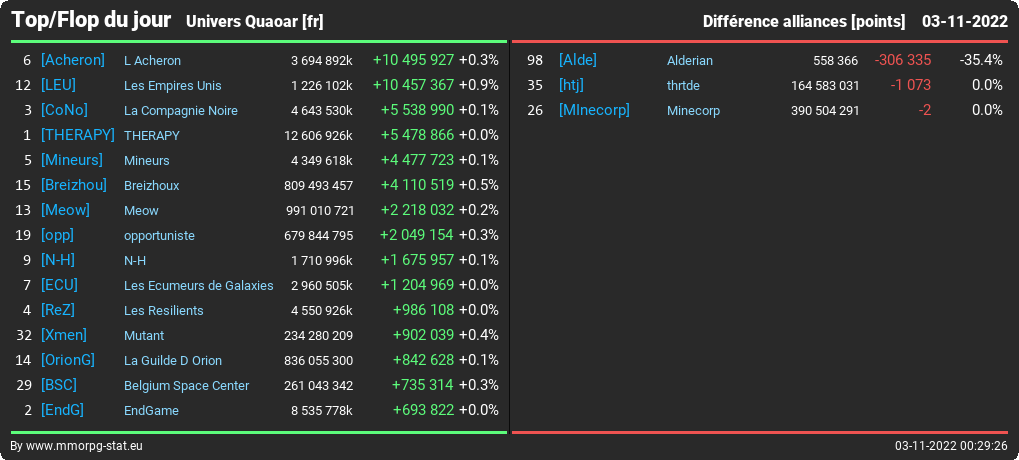Click the gain value +4 477 723
Image resolution: width=1019 pixels, height=460 pixels.
tap(417, 160)
